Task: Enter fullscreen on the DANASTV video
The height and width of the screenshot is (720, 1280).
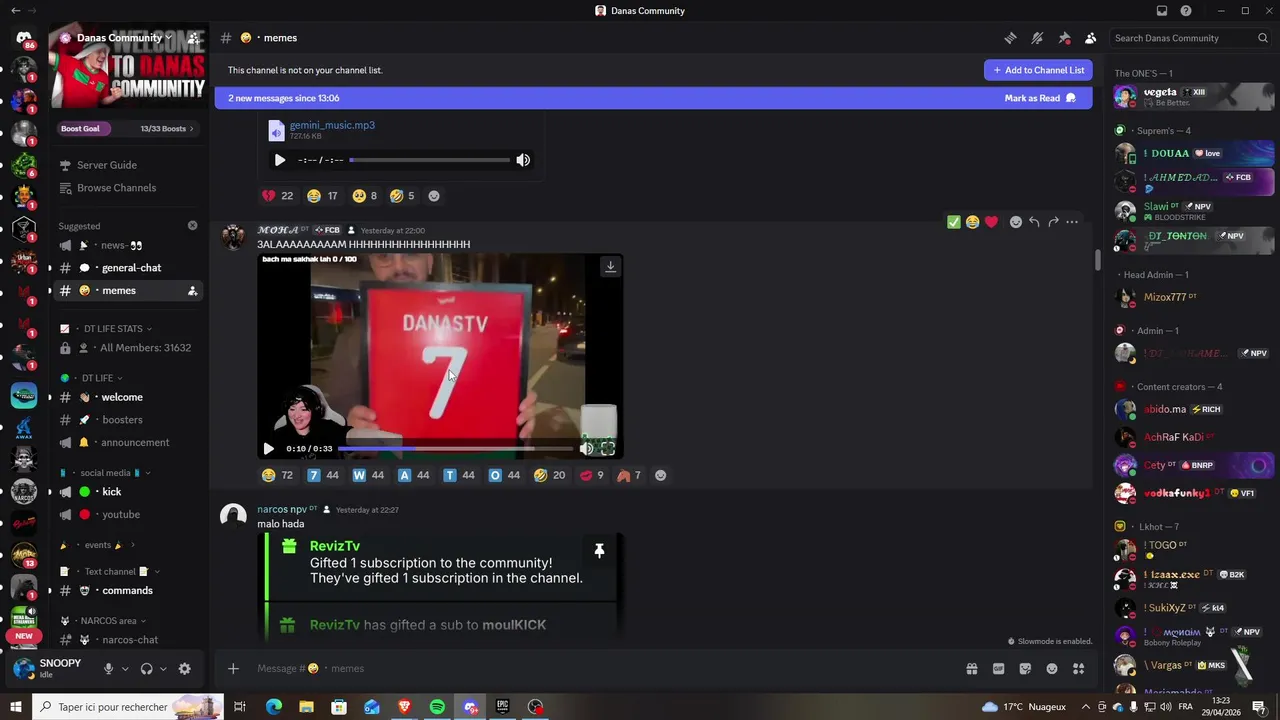Action: click(x=607, y=449)
